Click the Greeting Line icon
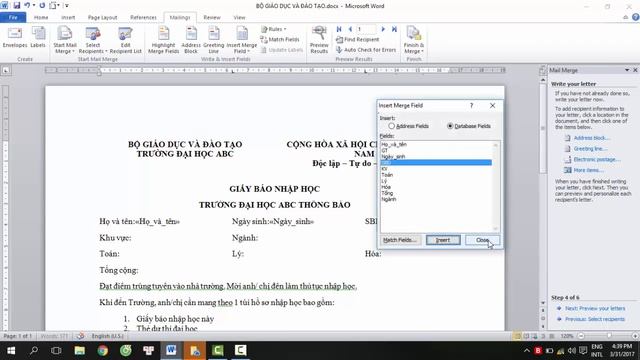Screen dimensions: 640x360 pyautogui.click(x=213, y=40)
